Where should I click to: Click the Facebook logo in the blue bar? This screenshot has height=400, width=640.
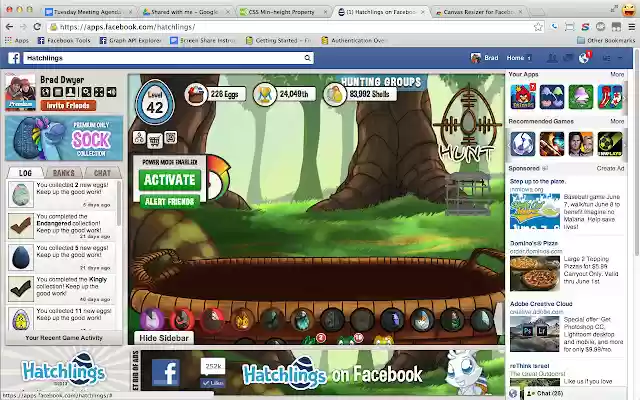pos(14,58)
